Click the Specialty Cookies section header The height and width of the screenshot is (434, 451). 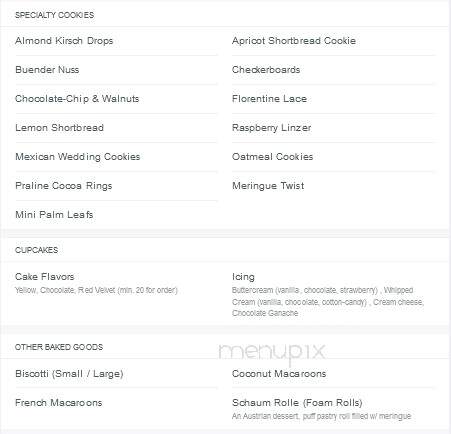[x=54, y=15]
